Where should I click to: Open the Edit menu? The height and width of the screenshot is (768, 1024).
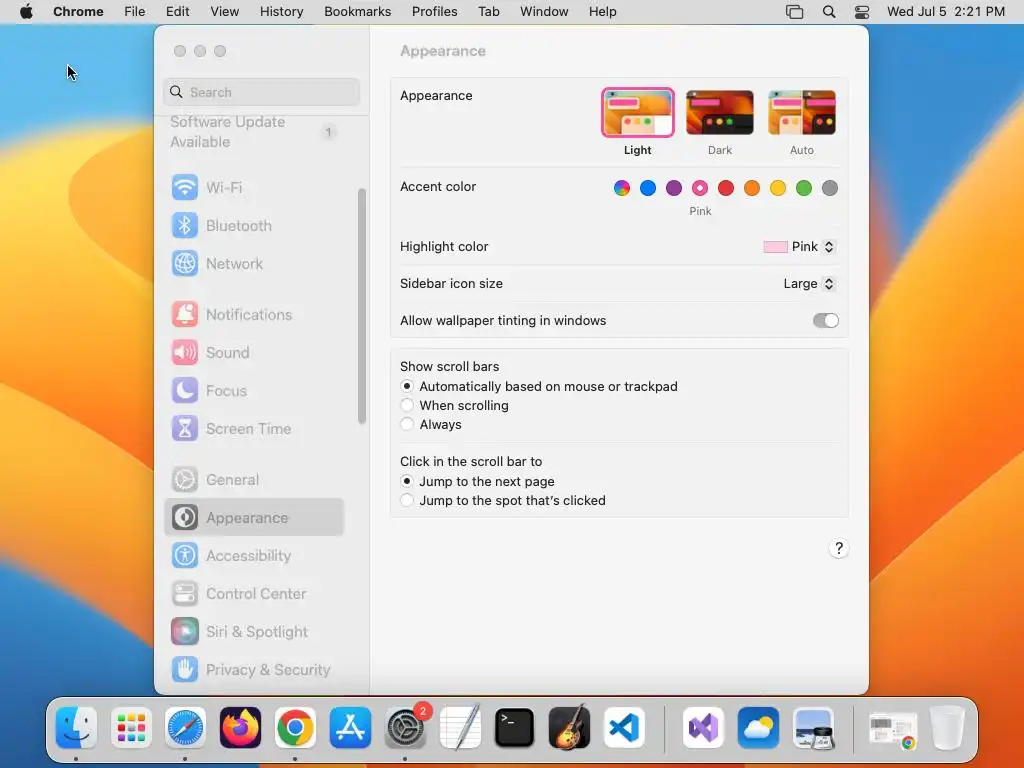[x=178, y=12]
